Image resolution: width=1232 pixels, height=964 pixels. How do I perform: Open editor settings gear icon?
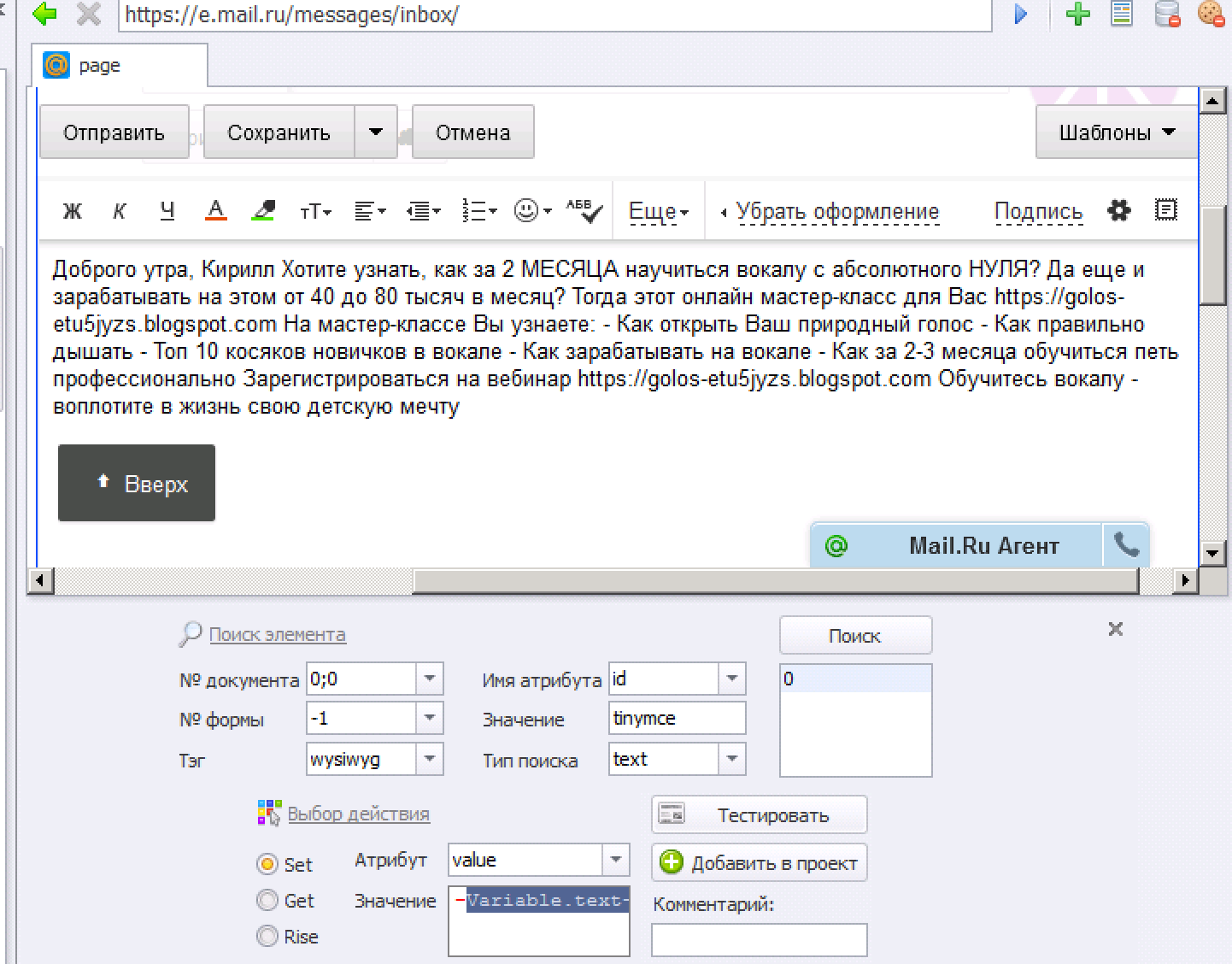[1119, 210]
